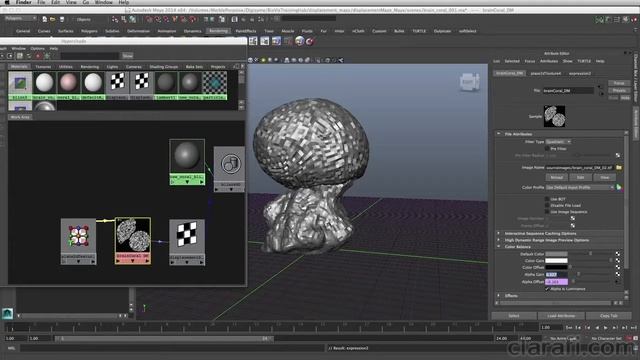The width and height of the screenshot is (640, 360).
Task: Browse for image file with folder icon
Action: coord(619,167)
